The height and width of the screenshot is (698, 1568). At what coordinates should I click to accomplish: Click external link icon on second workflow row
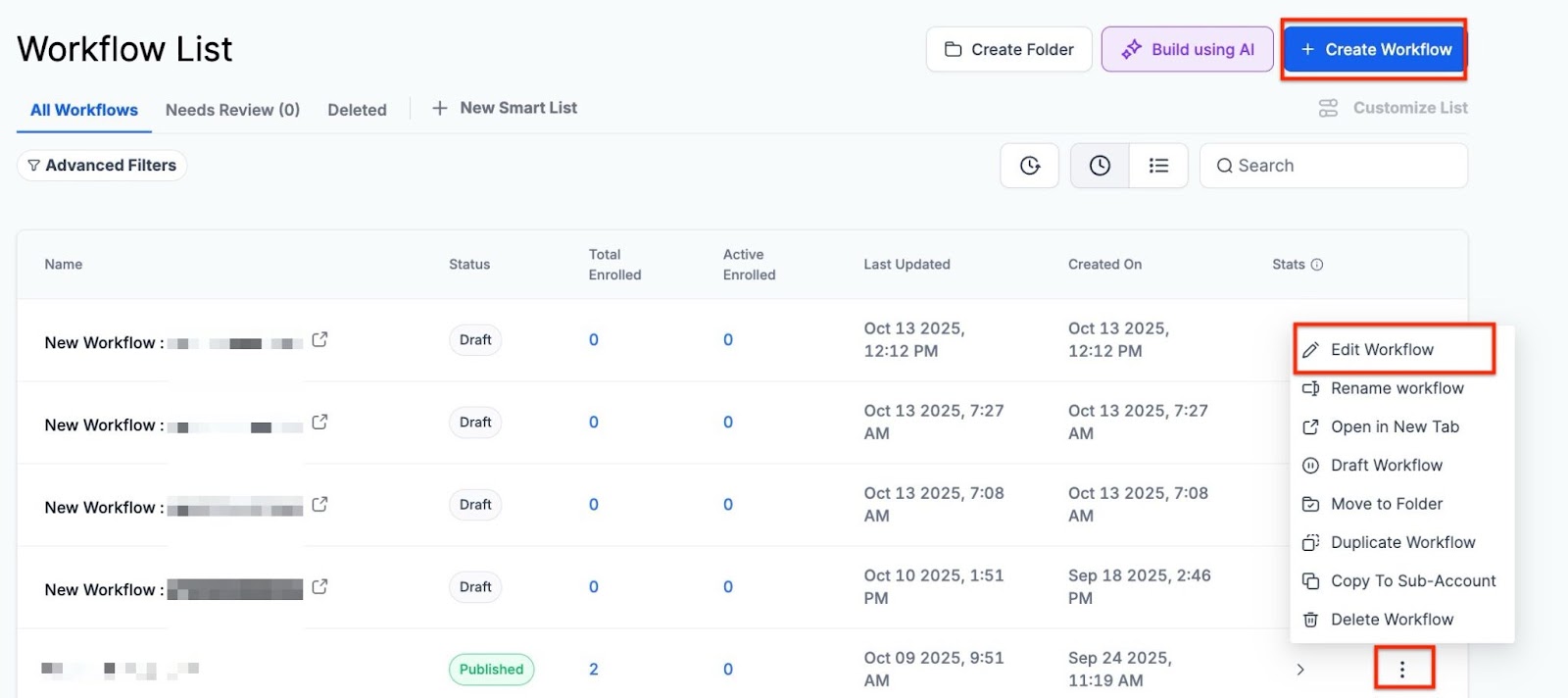click(319, 423)
